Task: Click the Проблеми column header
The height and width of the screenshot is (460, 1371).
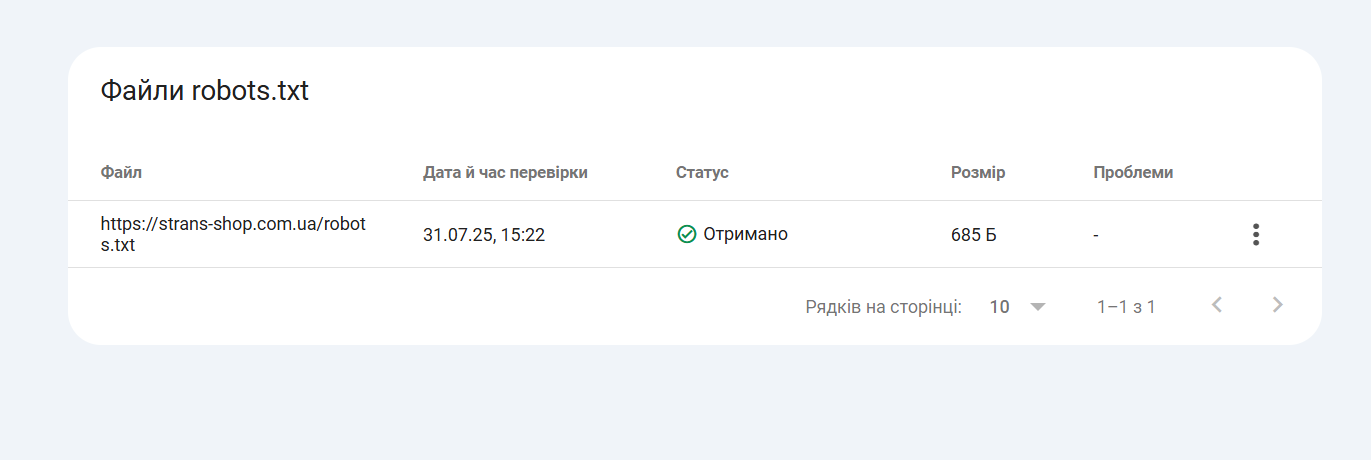Action: coord(1133,172)
